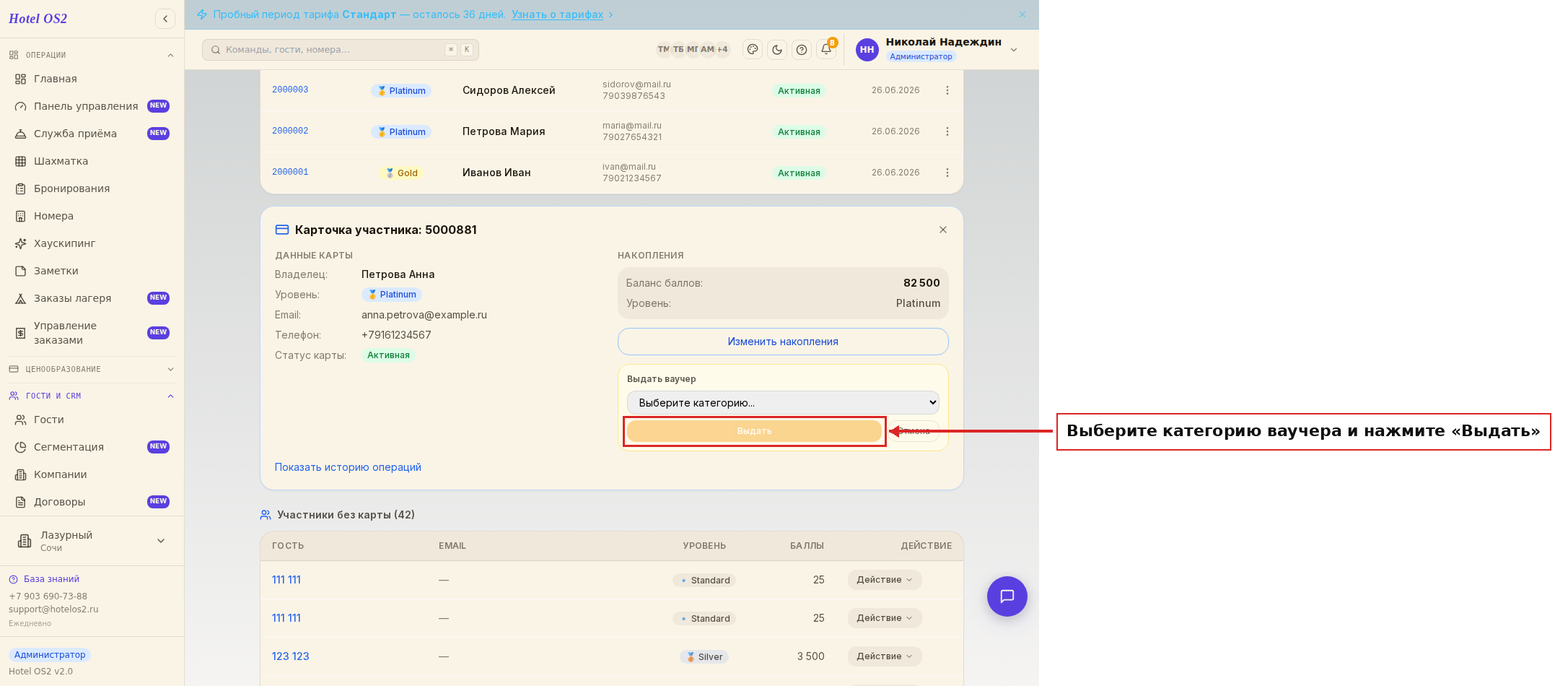Image resolution: width=1568 pixels, height=686 pixels.
Task: Click the orange Выдать button
Action: click(754, 431)
